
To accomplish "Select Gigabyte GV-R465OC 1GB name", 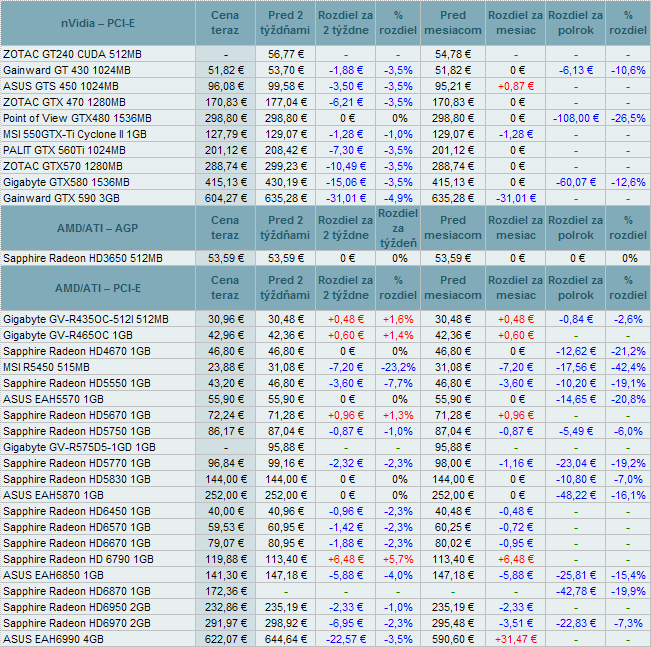I will [68, 336].
